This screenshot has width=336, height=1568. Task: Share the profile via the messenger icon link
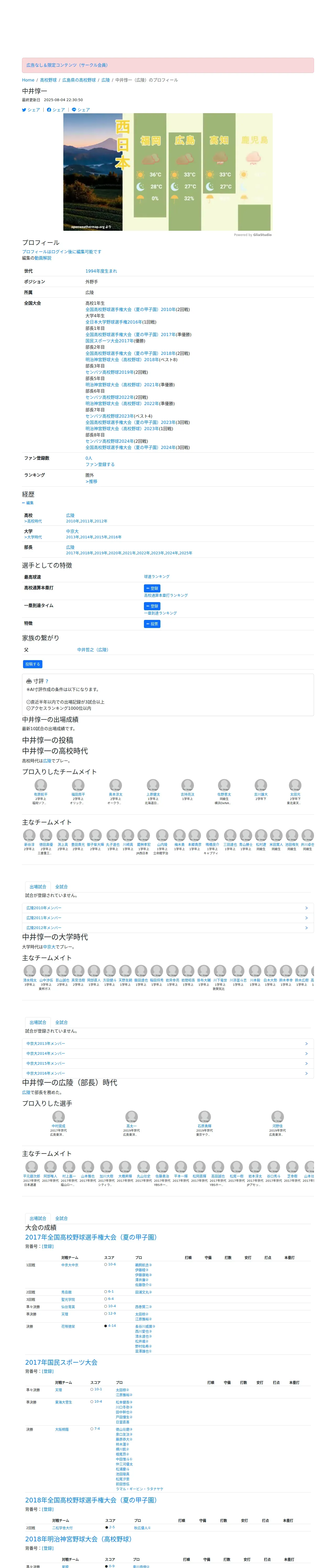pyautogui.click(x=81, y=110)
